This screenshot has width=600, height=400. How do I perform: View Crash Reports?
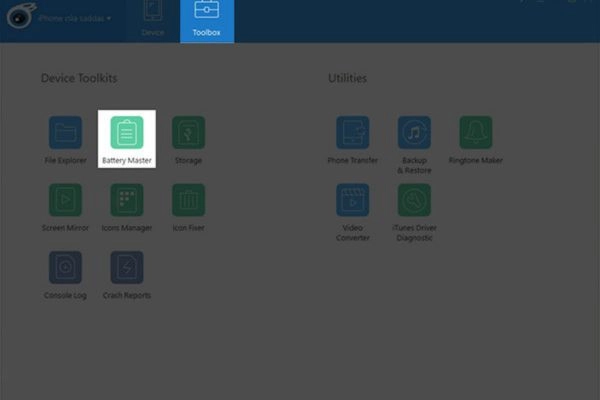click(x=127, y=268)
